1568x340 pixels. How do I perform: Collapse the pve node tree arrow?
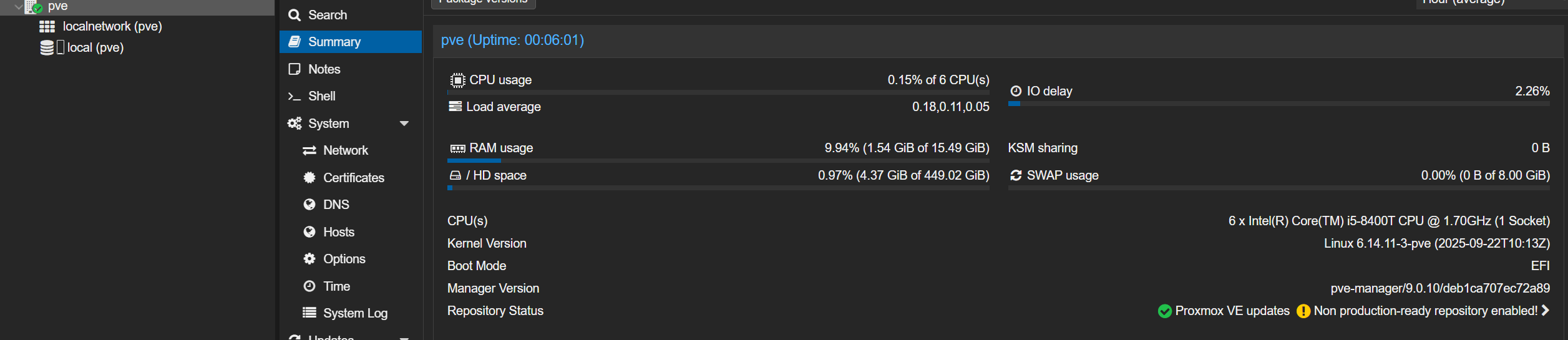(18, 7)
